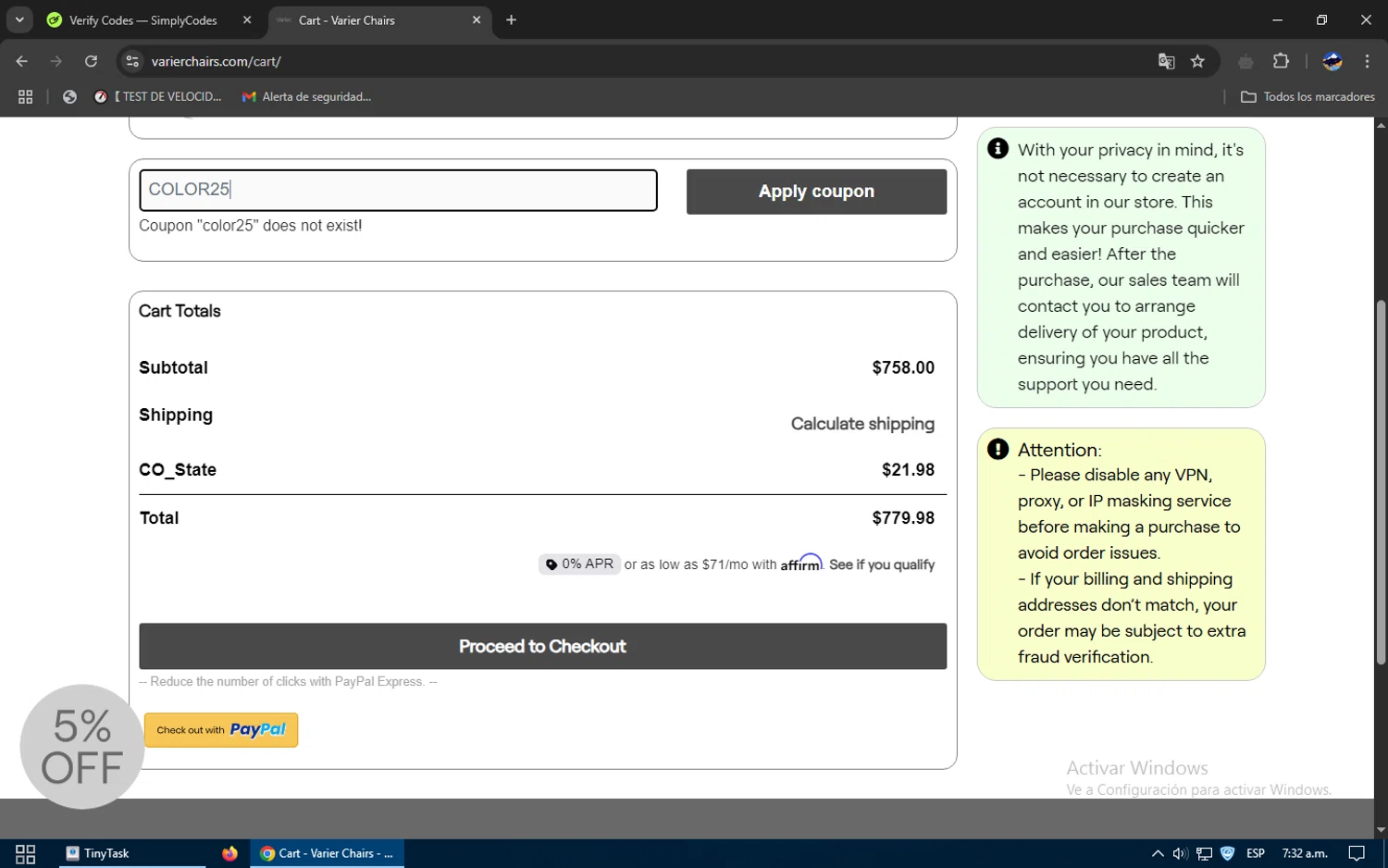
Task: Click the privacy notice info icon
Action: (998, 149)
